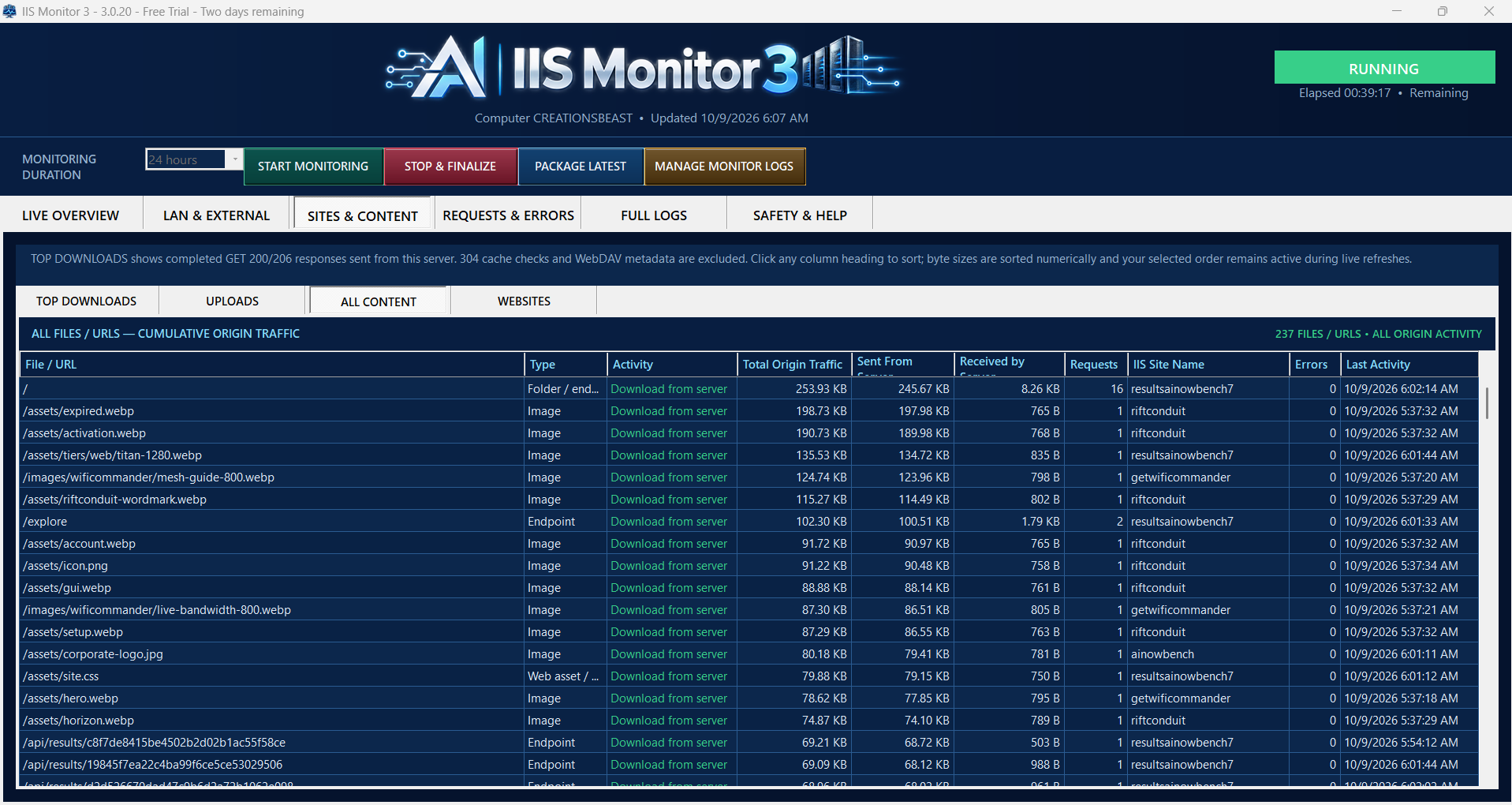Open the UPLOADS sub-tab
Image resolution: width=1512 pixels, height=805 pixels.
click(x=233, y=301)
